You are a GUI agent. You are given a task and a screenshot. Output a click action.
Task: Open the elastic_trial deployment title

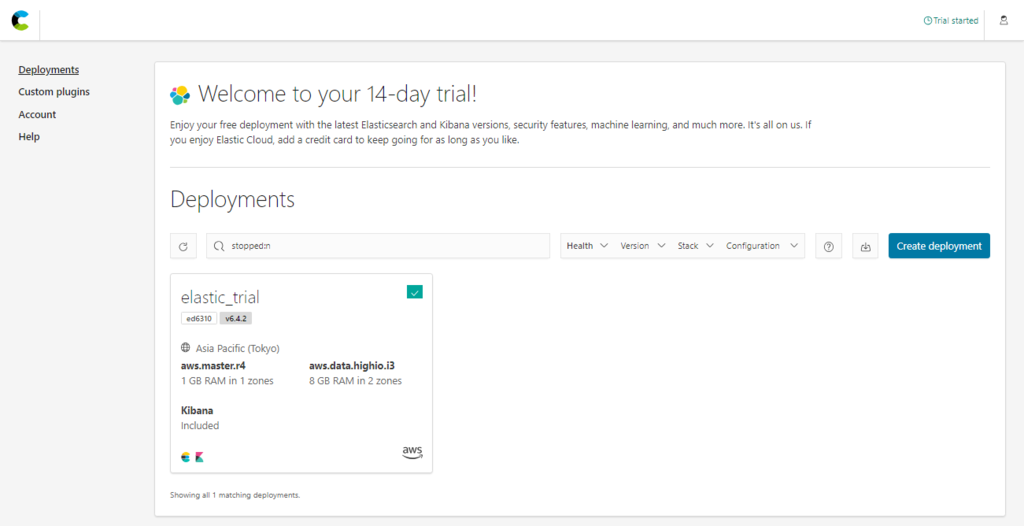pos(220,297)
